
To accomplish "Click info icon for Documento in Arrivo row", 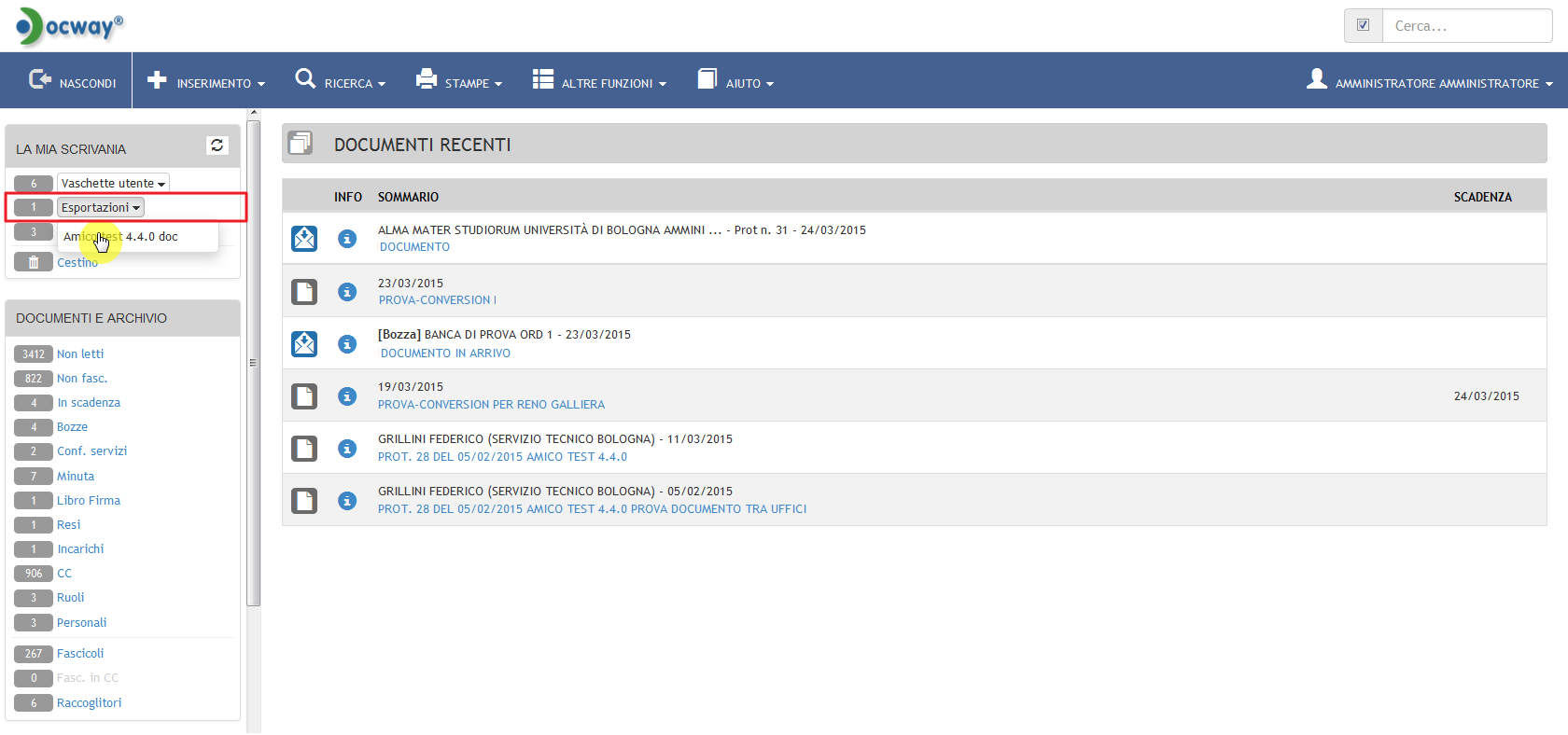I will [x=347, y=344].
